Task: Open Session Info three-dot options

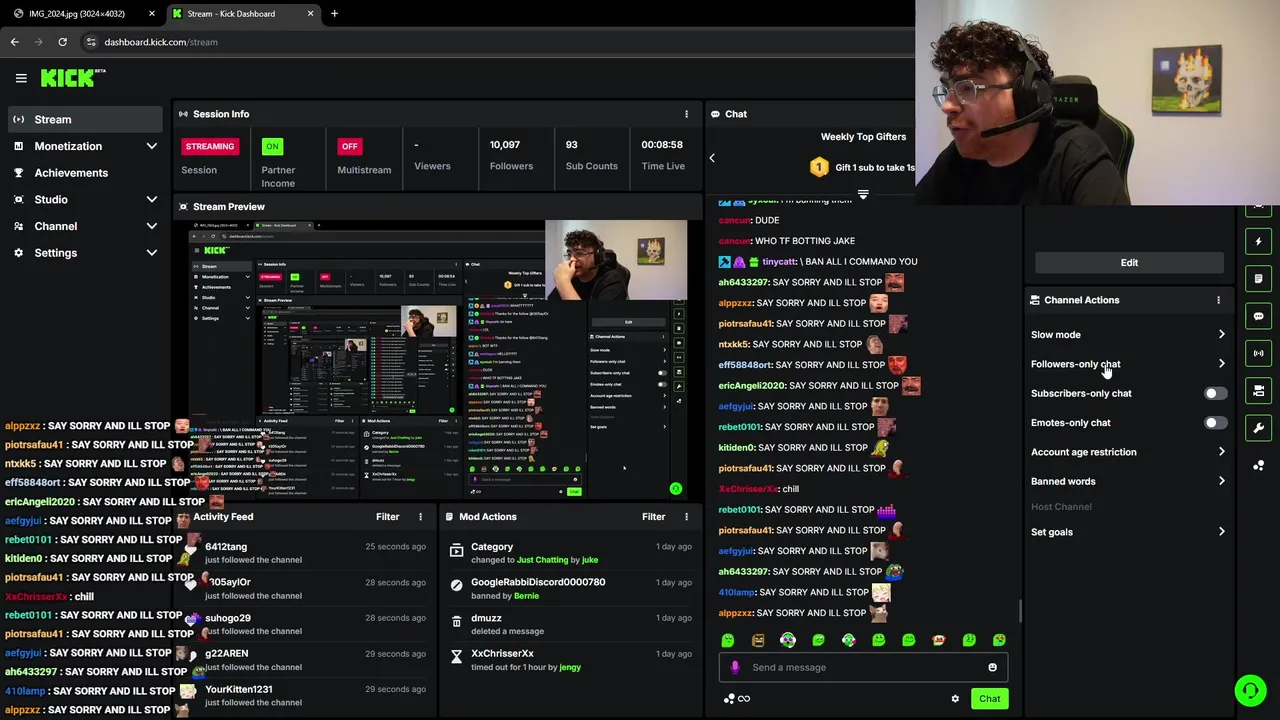Action: point(686,114)
